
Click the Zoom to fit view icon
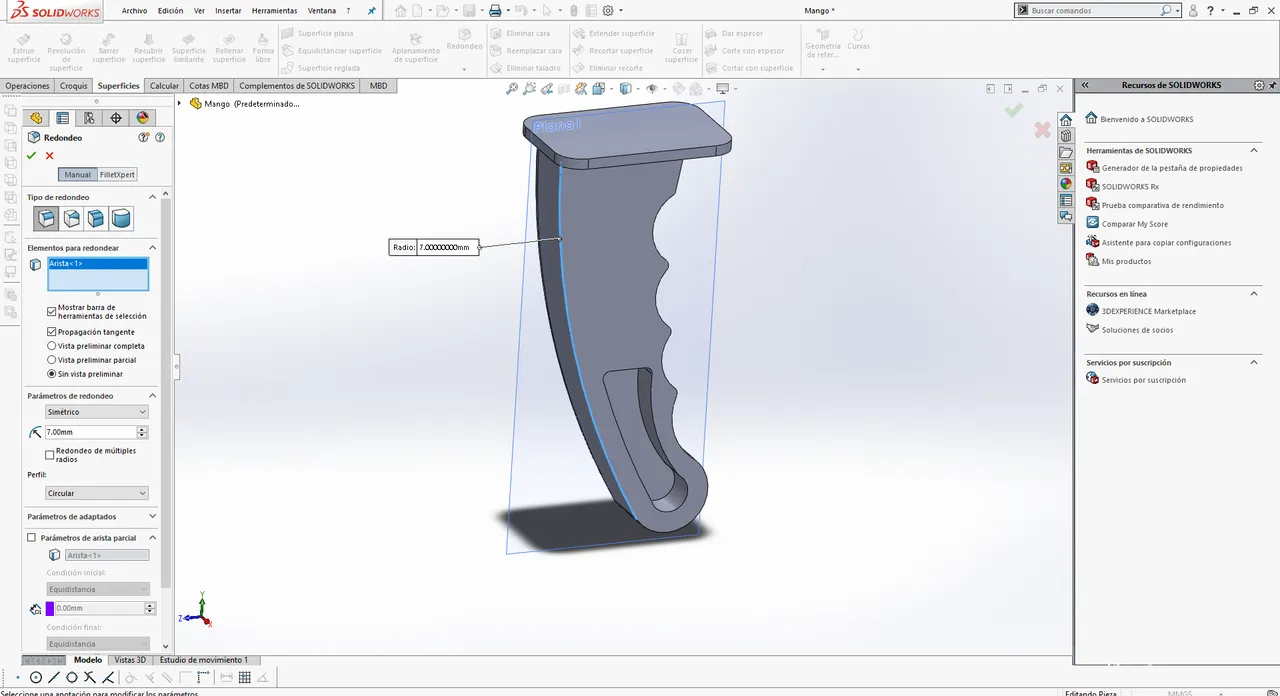click(512, 89)
